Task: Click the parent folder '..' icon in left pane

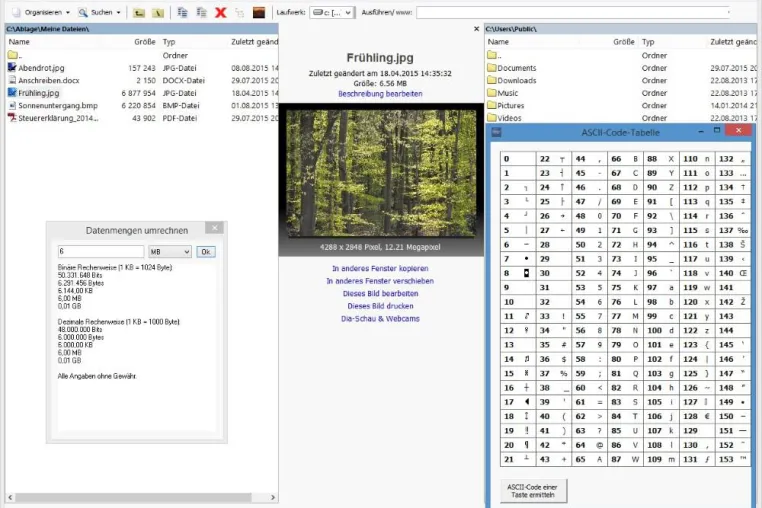Action: pyautogui.click(x=13, y=55)
